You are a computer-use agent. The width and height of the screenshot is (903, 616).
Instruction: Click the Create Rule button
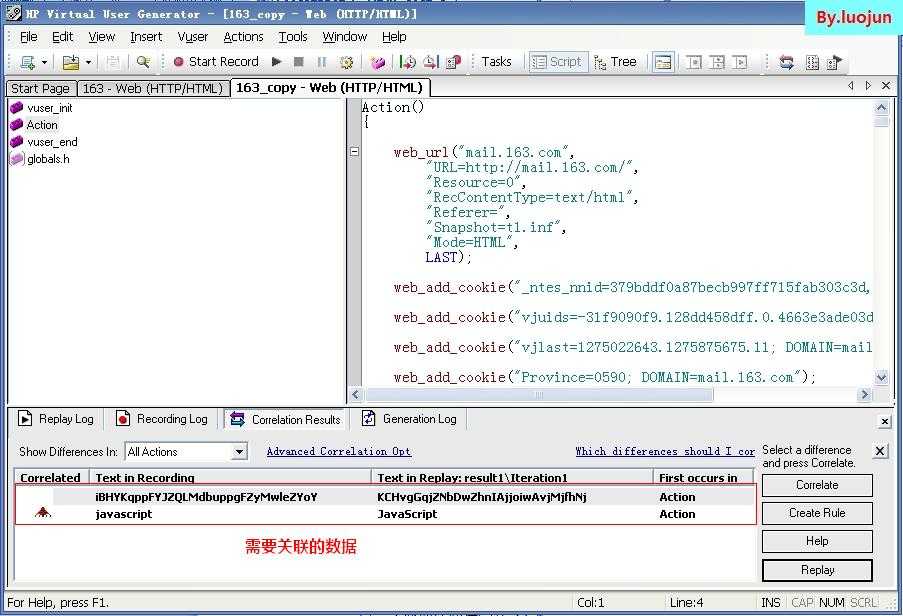click(817, 513)
